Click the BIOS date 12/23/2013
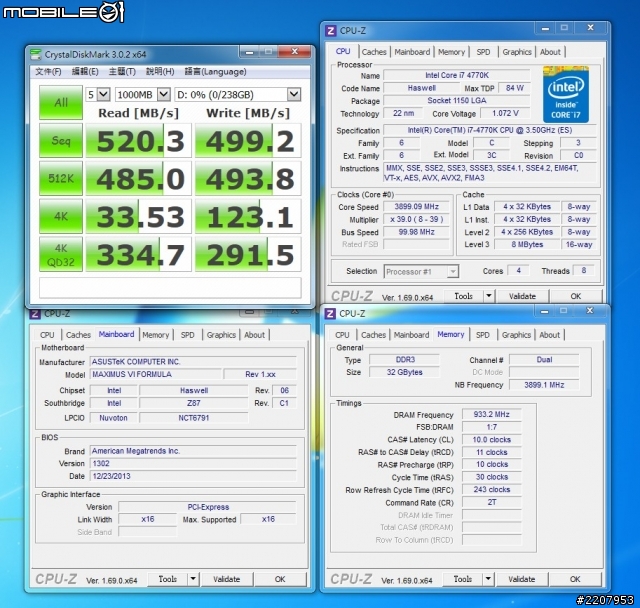640x608 pixels. pyautogui.click(x=193, y=476)
